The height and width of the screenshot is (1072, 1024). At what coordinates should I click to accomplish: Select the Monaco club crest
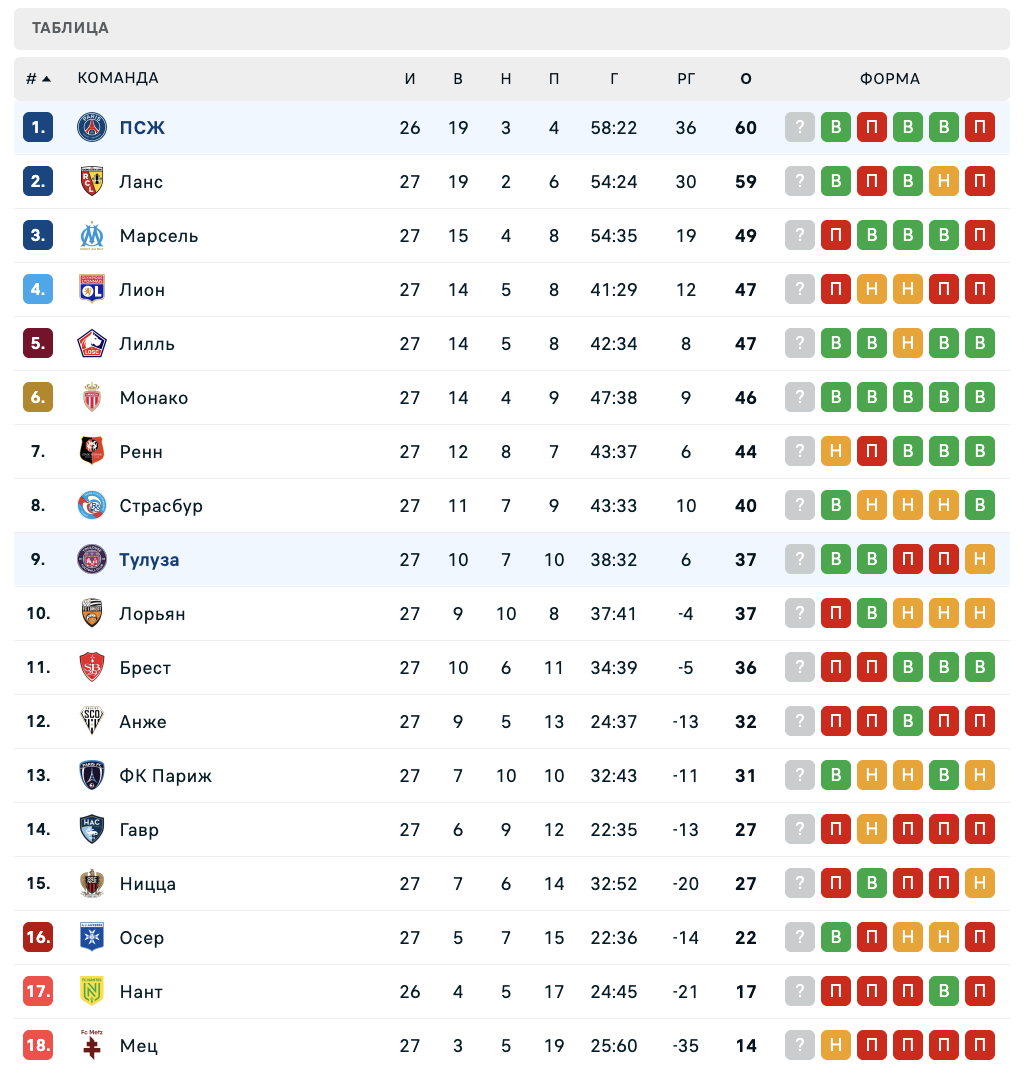click(x=92, y=398)
